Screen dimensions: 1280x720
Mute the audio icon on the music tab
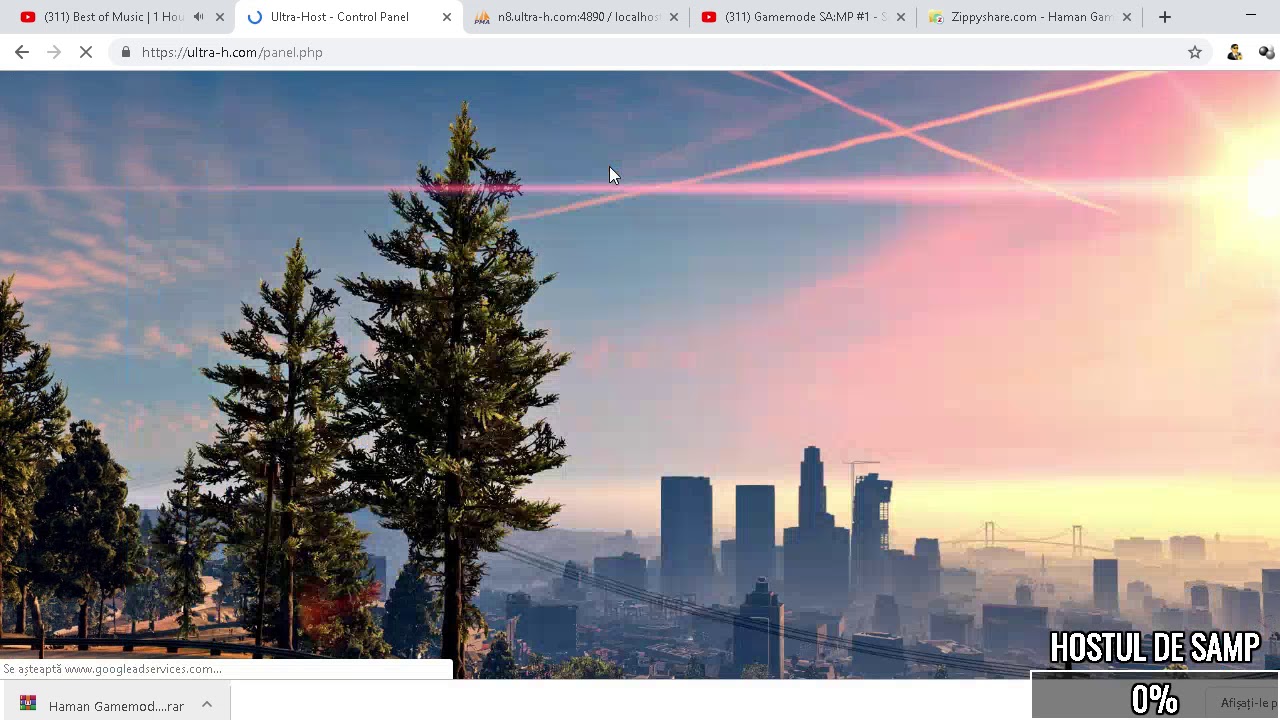click(198, 17)
